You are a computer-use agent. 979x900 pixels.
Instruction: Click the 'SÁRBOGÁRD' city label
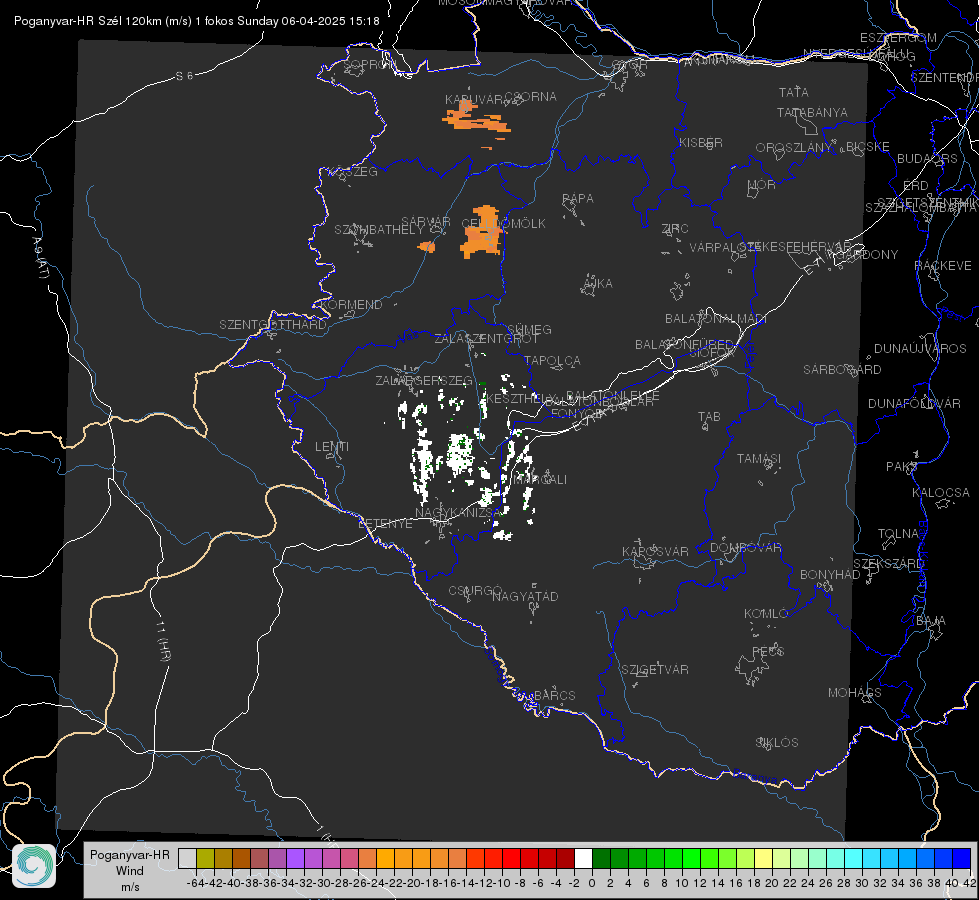(842, 370)
